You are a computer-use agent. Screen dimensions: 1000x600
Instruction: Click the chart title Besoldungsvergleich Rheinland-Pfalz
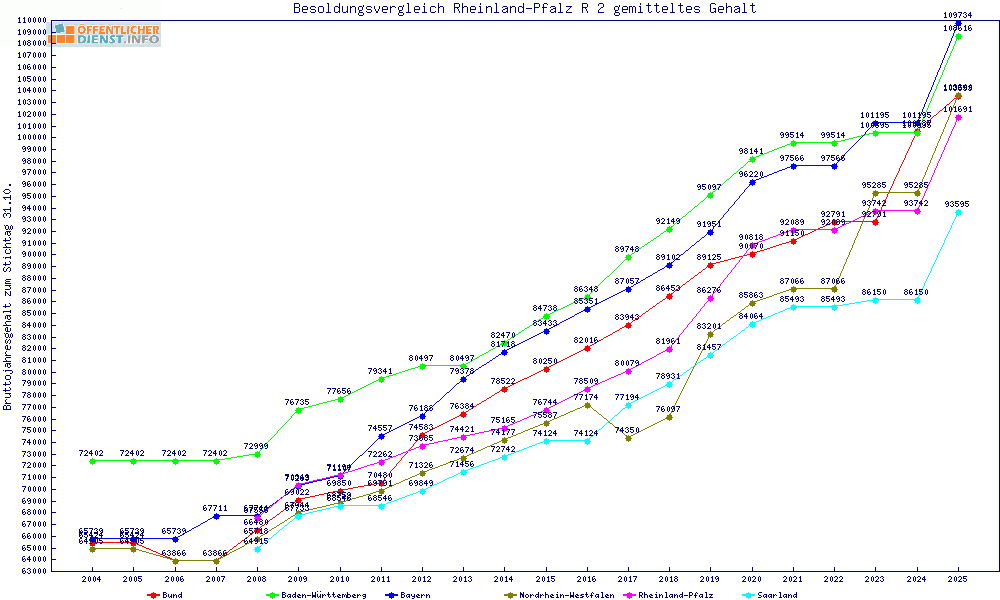pos(524,9)
